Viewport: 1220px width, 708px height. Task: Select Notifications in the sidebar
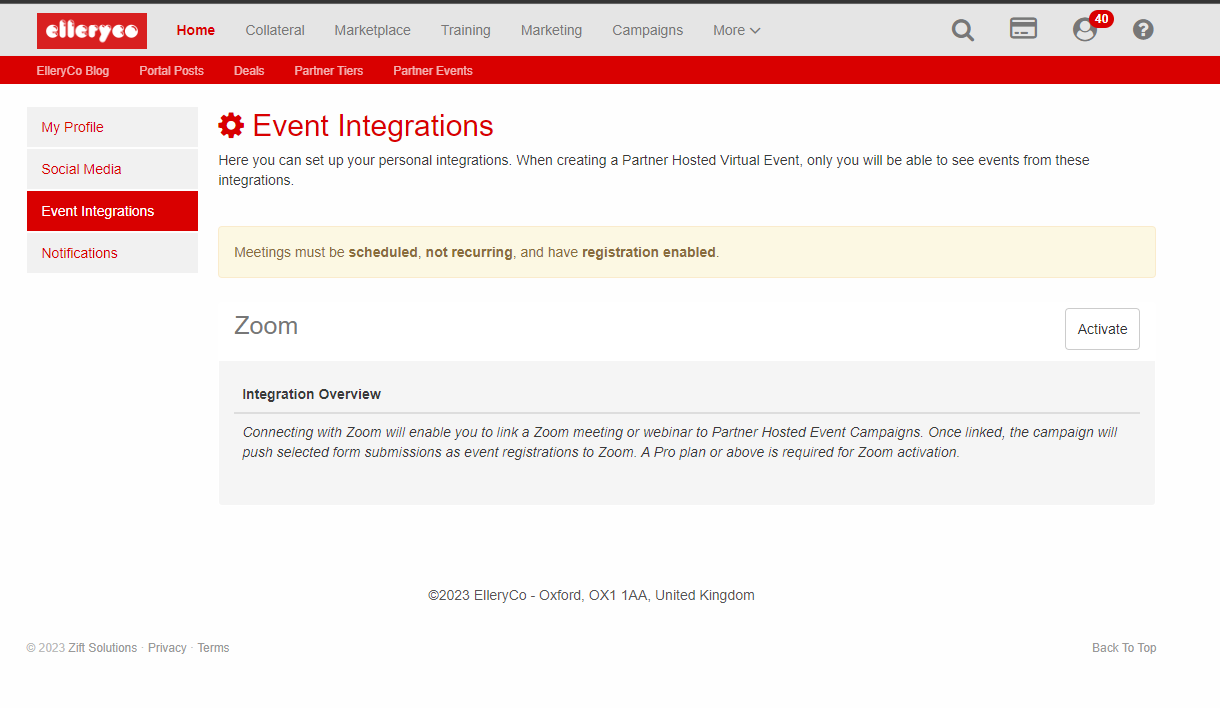coord(112,253)
